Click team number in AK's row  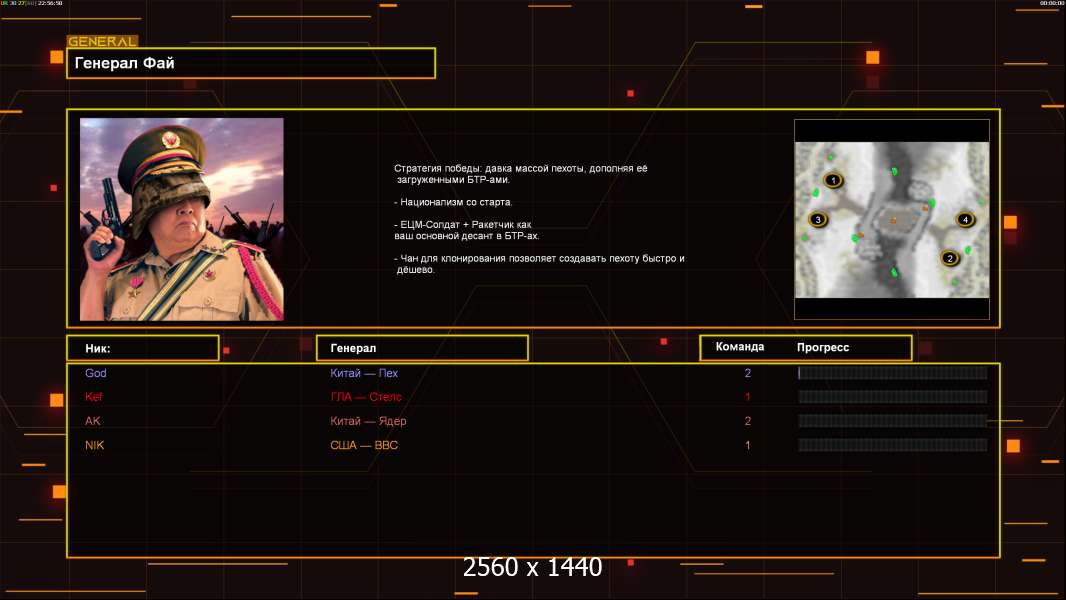(x=748, y=421)
